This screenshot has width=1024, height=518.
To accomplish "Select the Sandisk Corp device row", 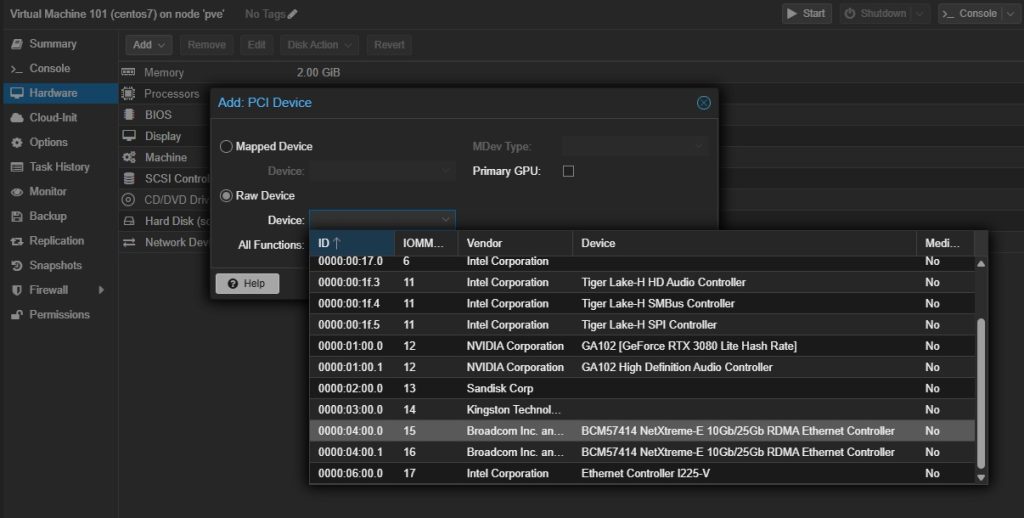I will point(643,389).
